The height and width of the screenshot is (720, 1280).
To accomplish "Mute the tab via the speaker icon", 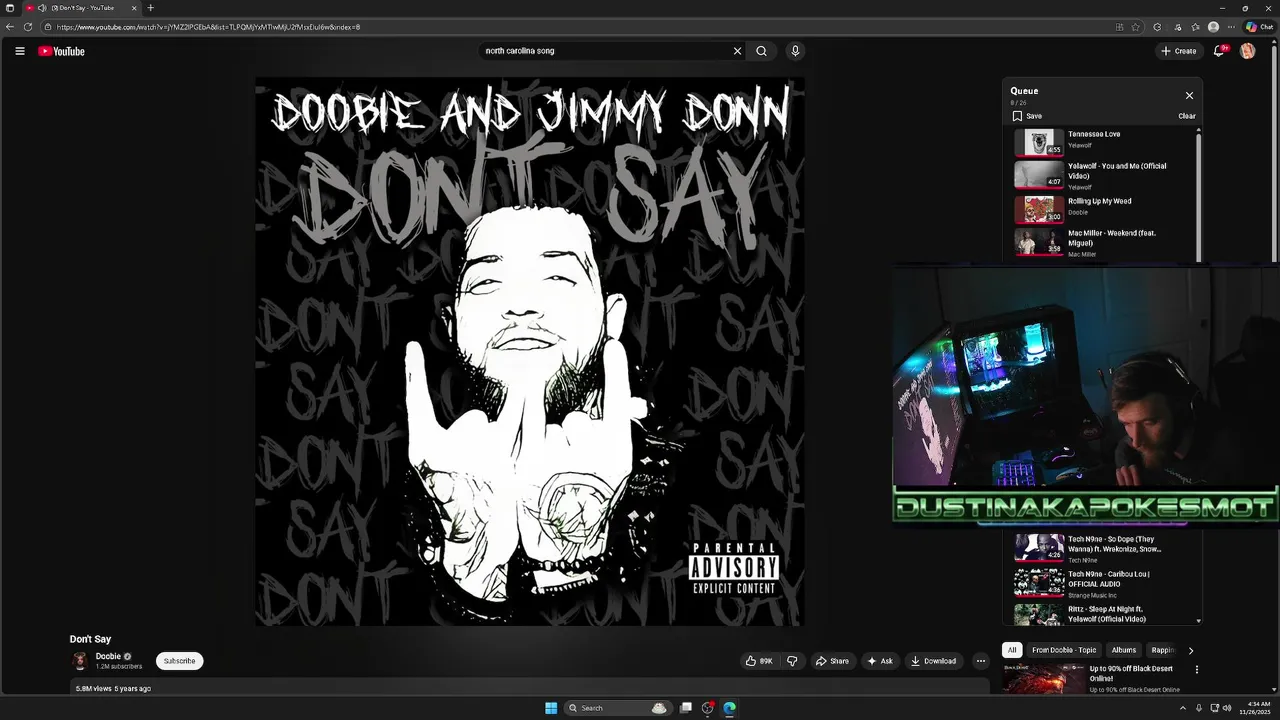I will tap(42, 8).
